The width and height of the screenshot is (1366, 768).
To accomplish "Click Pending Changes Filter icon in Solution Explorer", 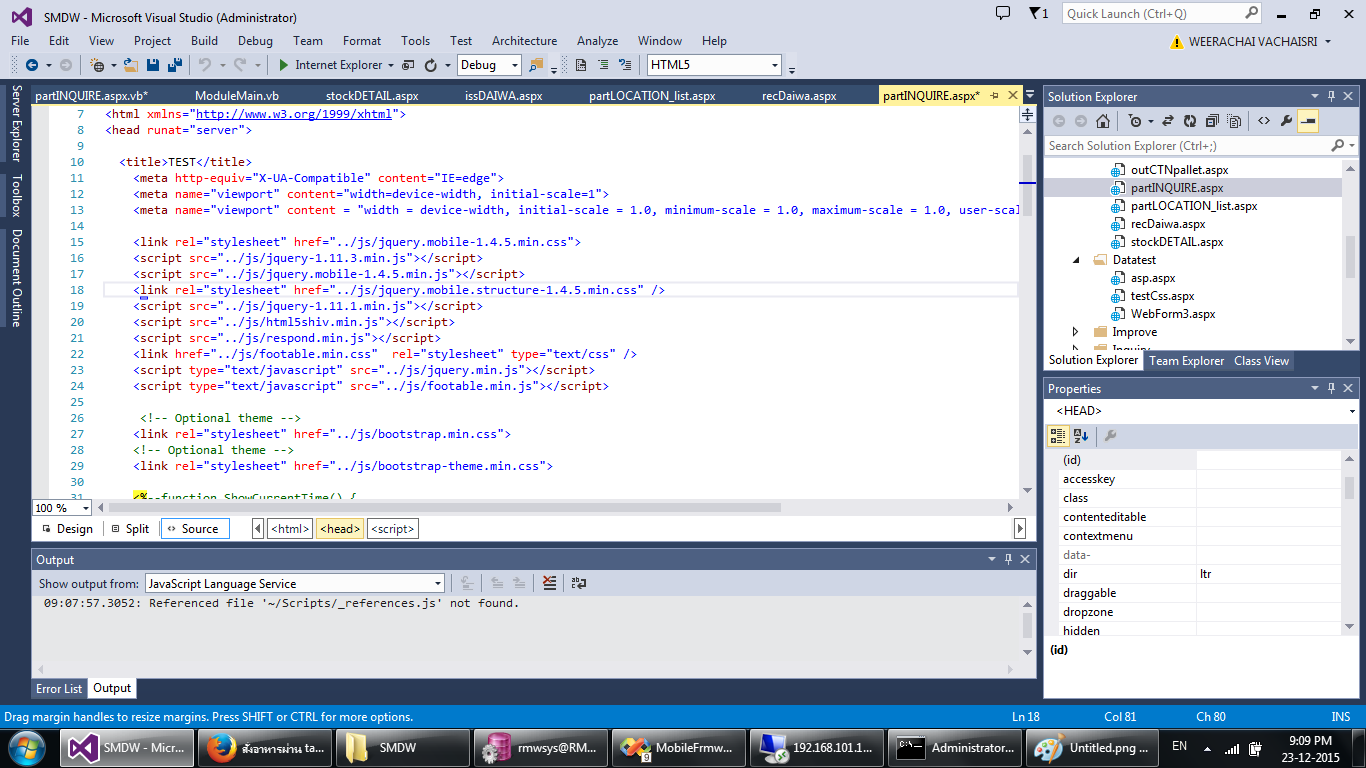I will click(x=1135, y=121).
